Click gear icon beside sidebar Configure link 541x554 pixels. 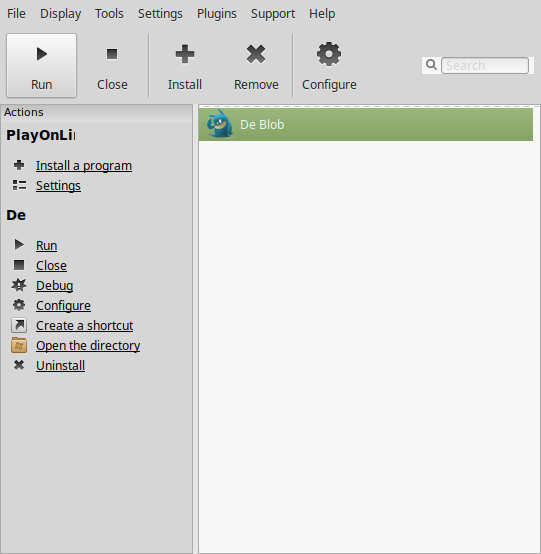coord(19,305)
